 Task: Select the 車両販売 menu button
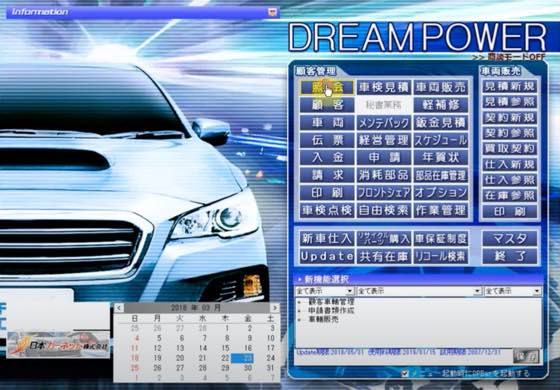(x=441, y=88)
